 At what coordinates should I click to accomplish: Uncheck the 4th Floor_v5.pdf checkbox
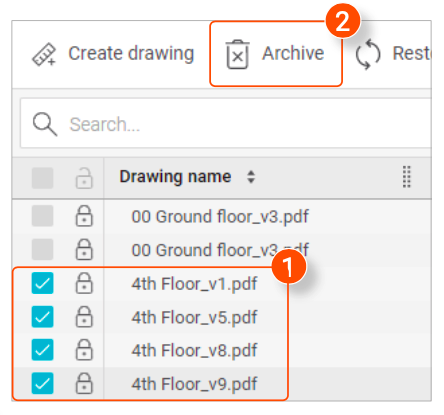[42, 316]
